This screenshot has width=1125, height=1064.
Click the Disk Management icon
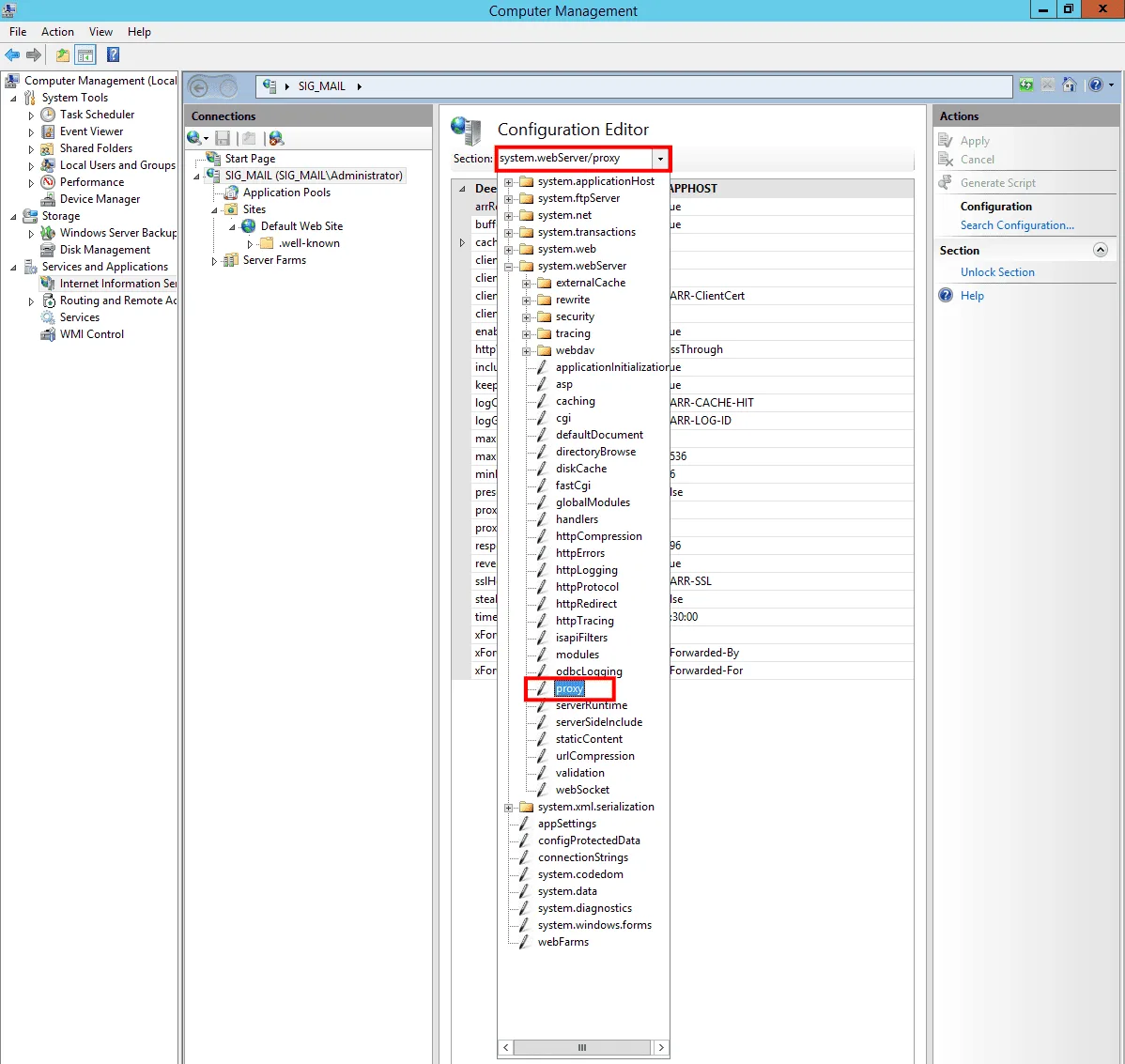pos(48,250)
